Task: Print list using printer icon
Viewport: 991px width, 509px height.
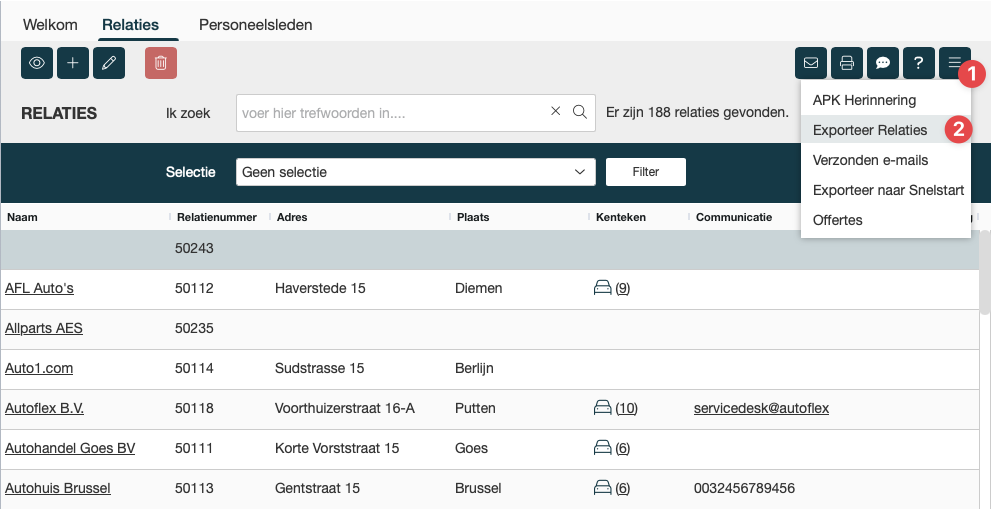Action: [x=847, y=63]
